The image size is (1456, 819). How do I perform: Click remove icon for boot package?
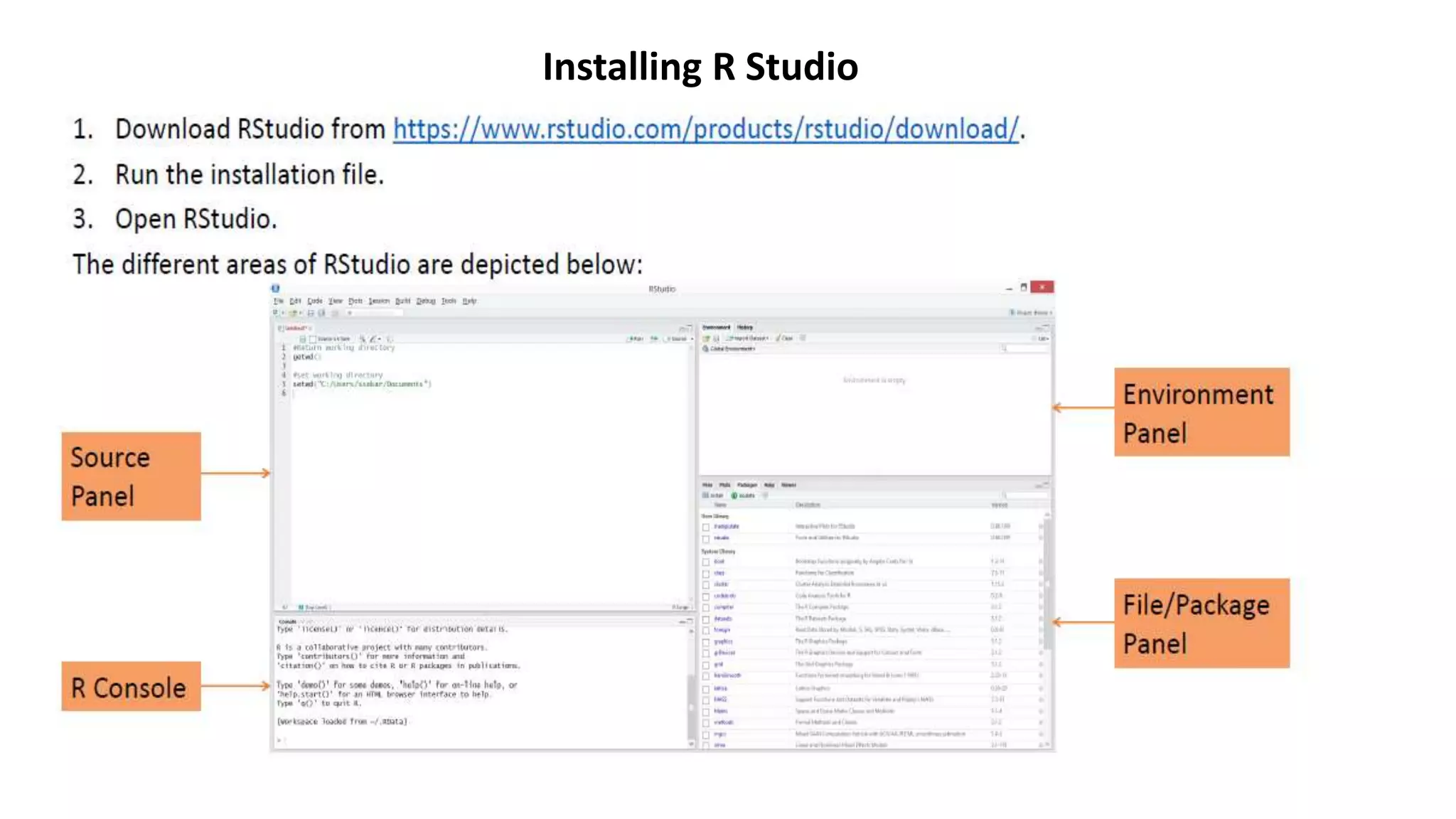pos(1041,562)
